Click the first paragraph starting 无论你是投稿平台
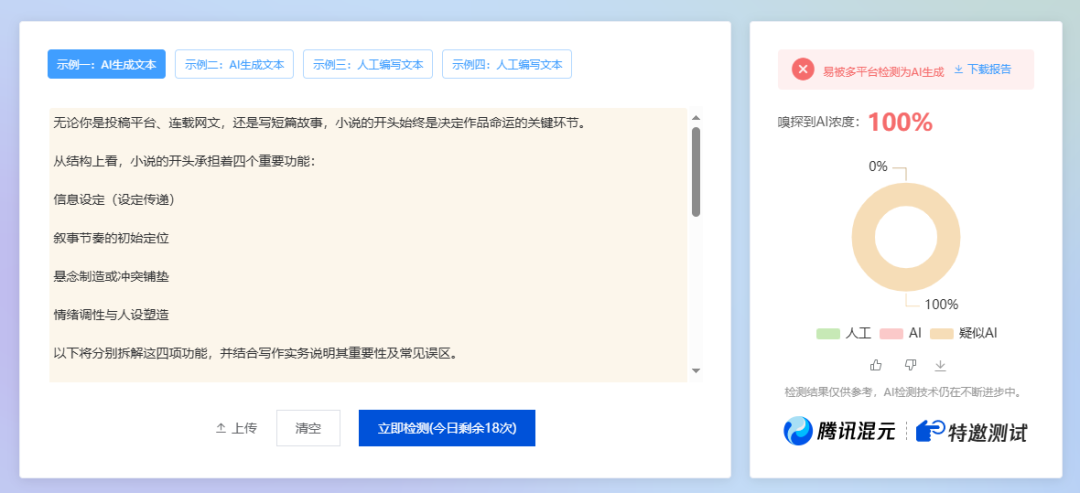 [x=319, y=124]
